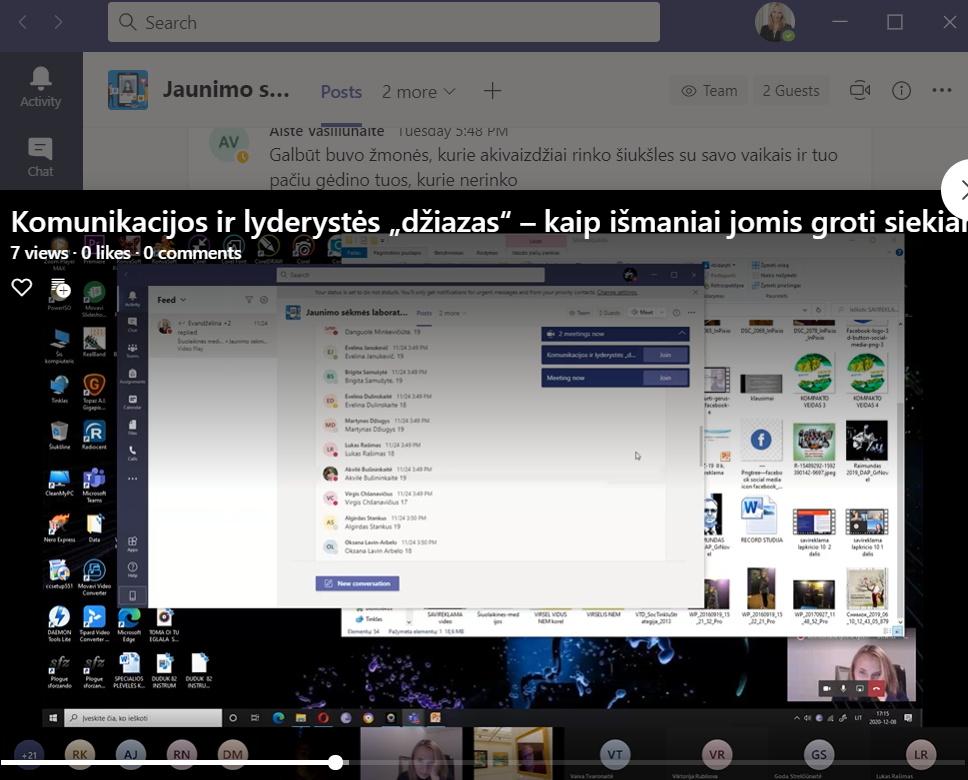Toggle the microphone in the webcam overlay
This screenshot has height=780, width=968.
coord(843,688)
